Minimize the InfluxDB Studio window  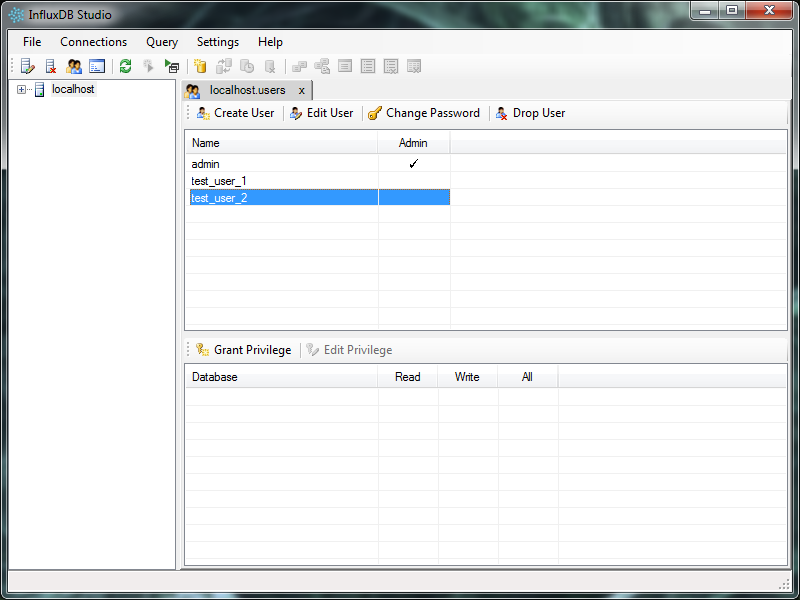(705, 10)
